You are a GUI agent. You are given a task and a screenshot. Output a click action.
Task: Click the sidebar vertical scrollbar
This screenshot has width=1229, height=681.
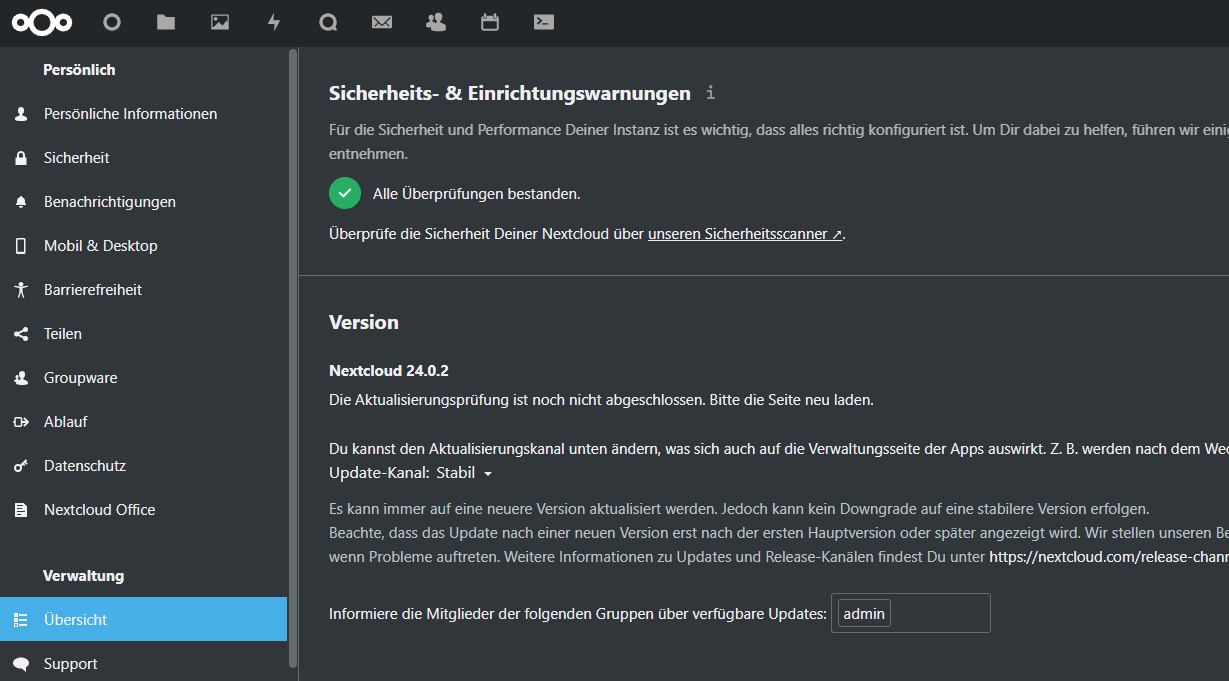(293, 357)
